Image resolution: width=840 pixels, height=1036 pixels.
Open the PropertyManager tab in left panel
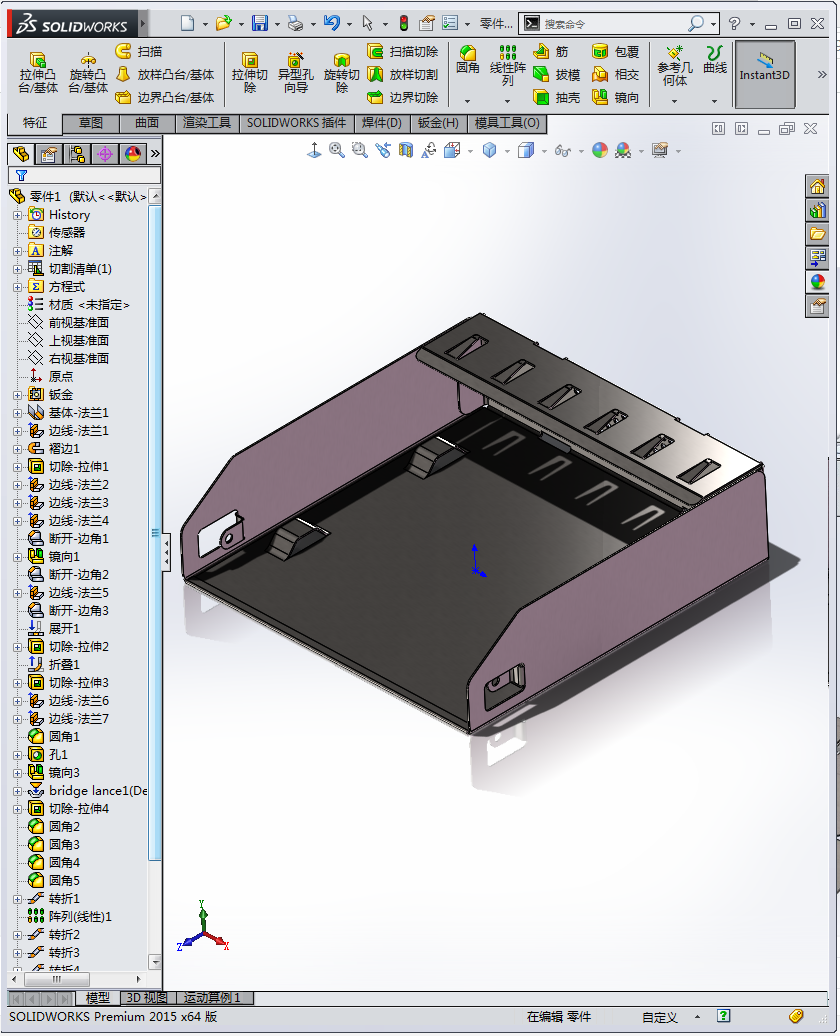(49, 155)
